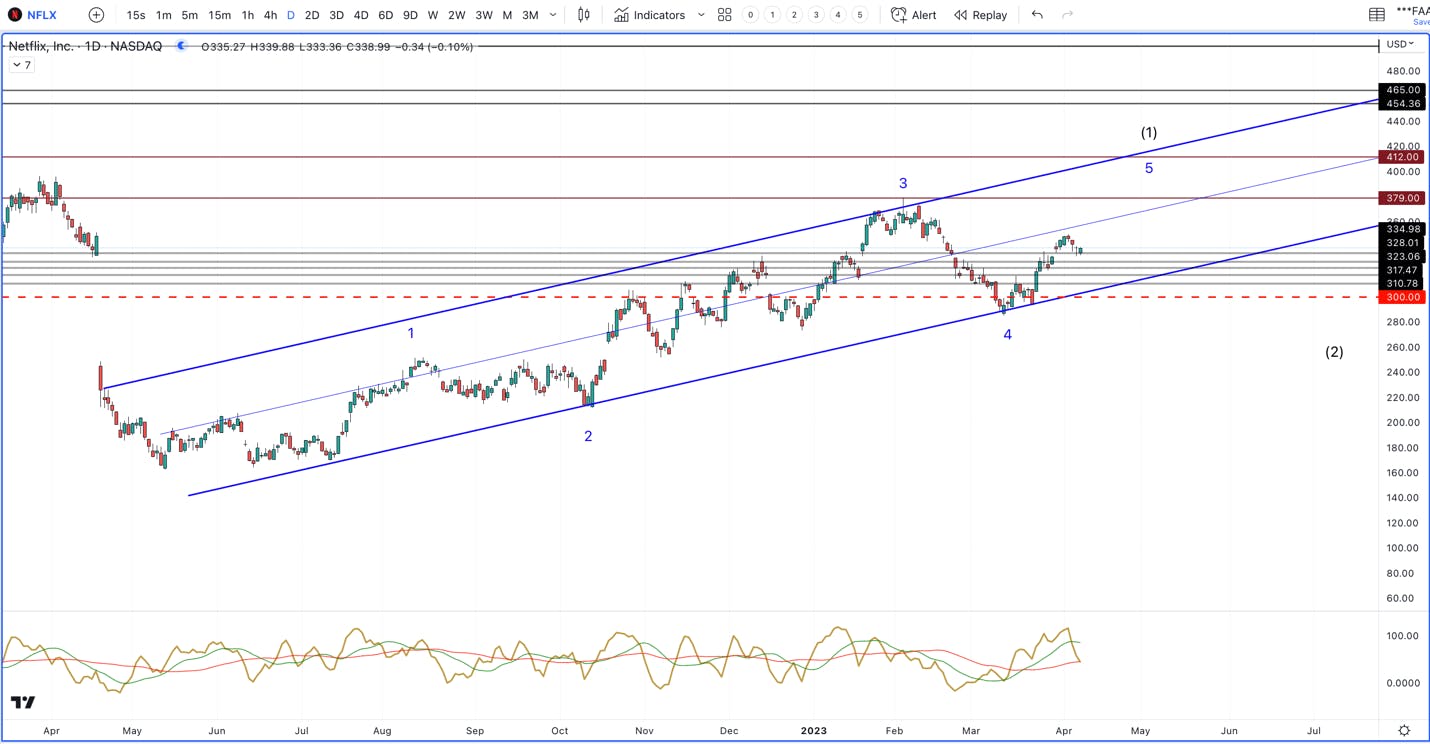
Task: Collapse the indicator legend showing 7
Action: [21, 65]
